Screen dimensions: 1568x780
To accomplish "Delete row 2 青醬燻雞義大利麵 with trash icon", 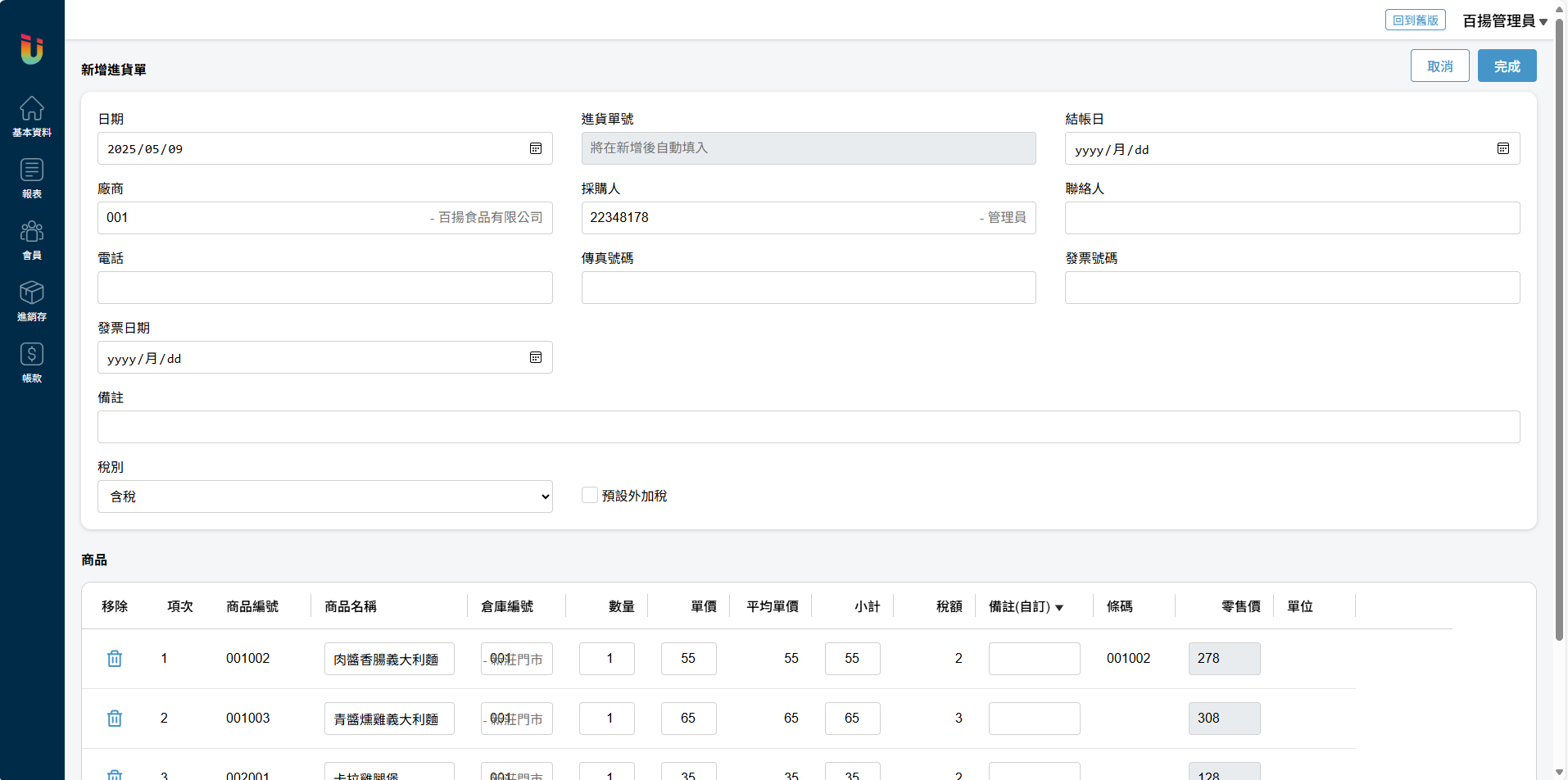I will coord(115,719).
